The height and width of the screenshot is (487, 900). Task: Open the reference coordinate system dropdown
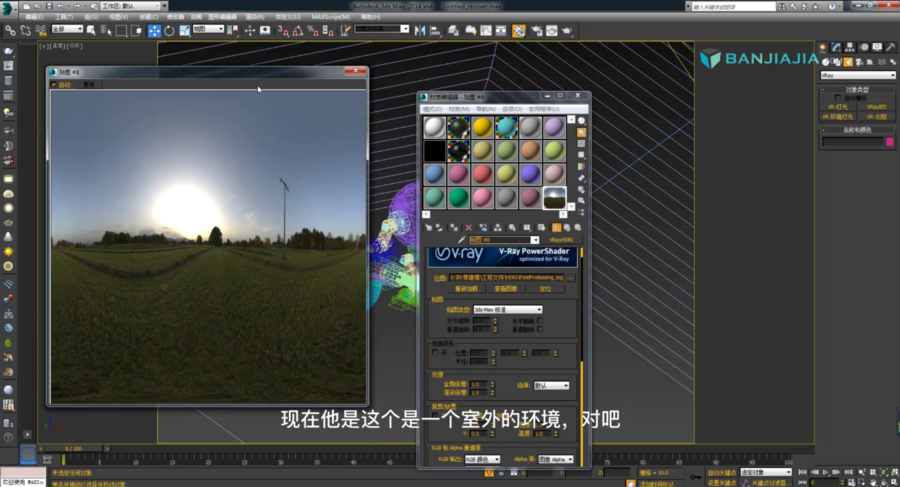point(208,29)
